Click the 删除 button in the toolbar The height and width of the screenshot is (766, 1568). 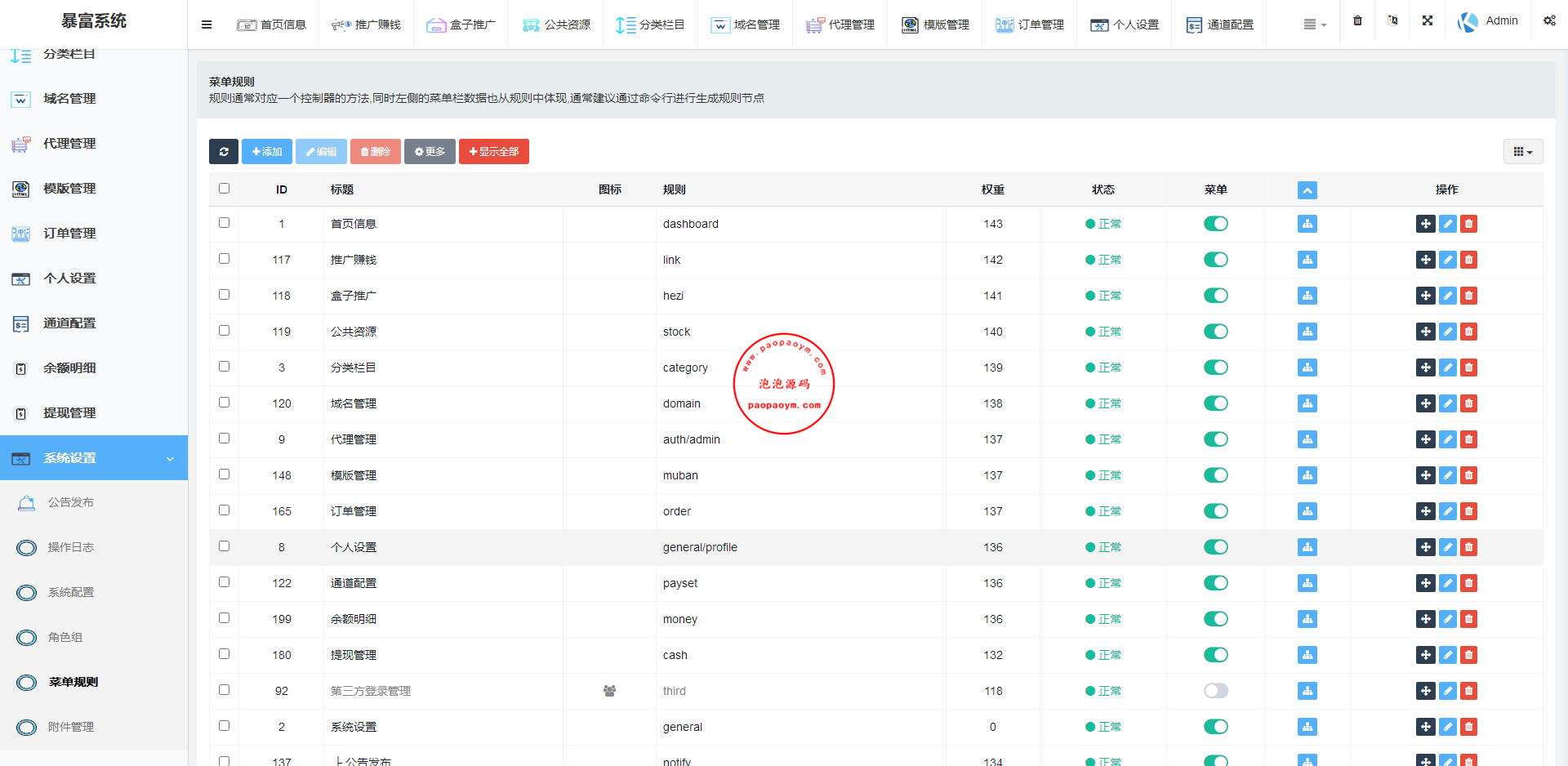coord(376,151)
